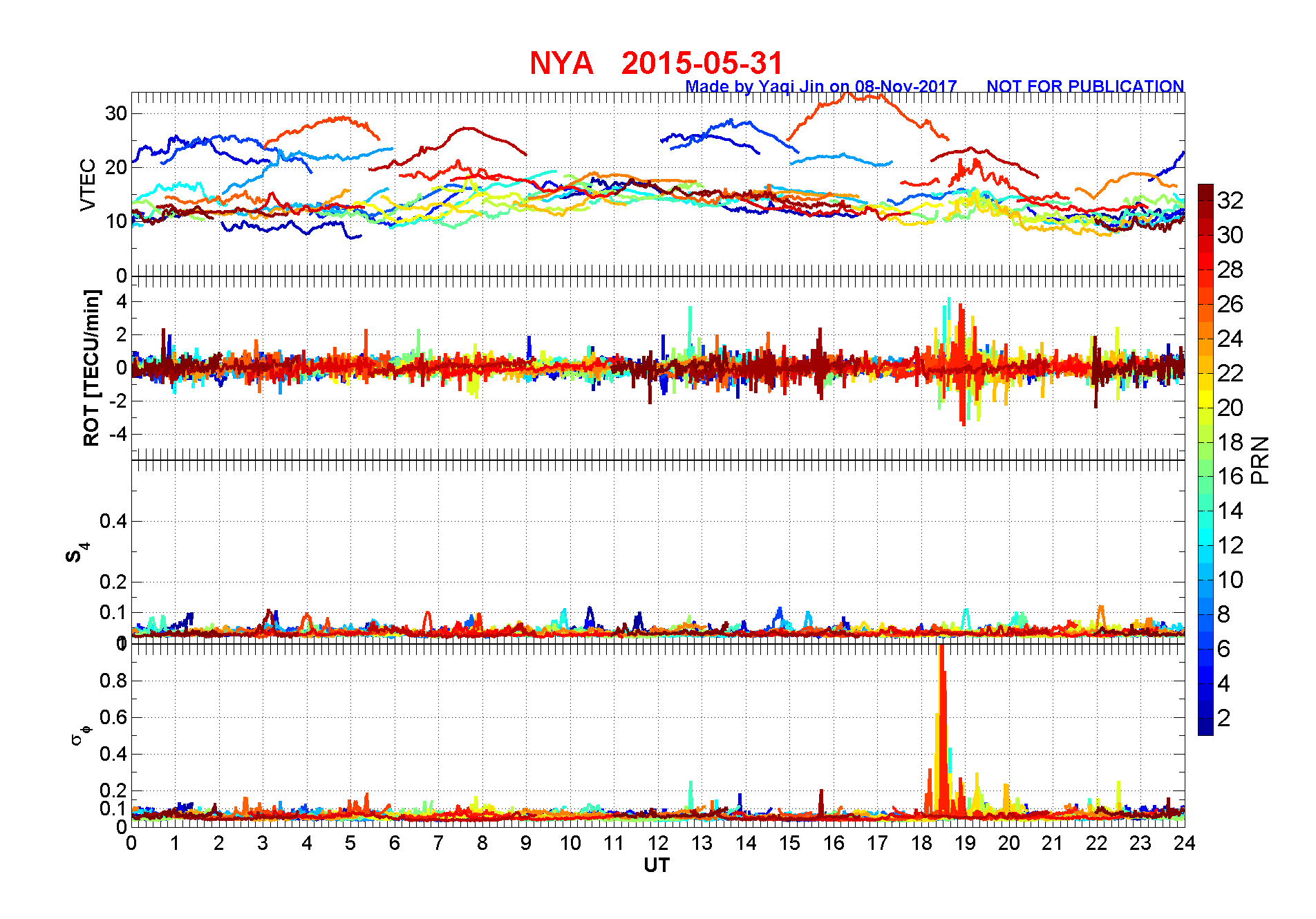
Task: Click x-axis tick label 6
Action: pyautogui.click(x=395, y=843)
